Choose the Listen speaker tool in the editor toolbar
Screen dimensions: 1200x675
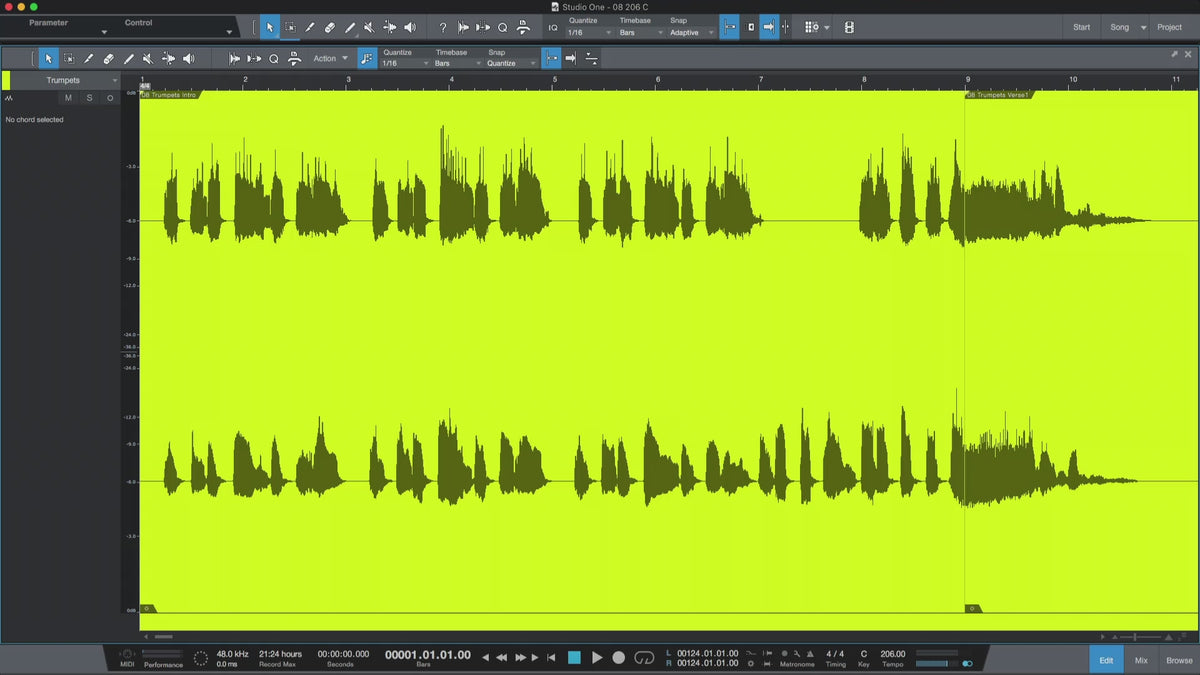tap(189, 59)
